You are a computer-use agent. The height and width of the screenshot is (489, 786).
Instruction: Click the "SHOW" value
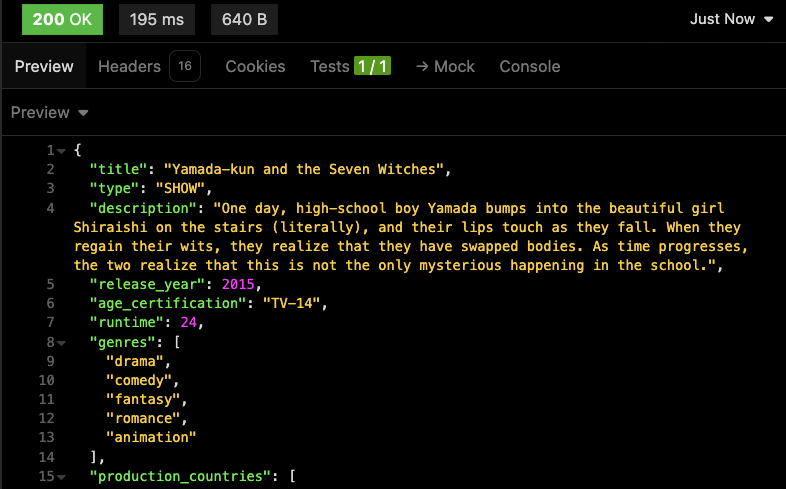[x=180, y=188]
